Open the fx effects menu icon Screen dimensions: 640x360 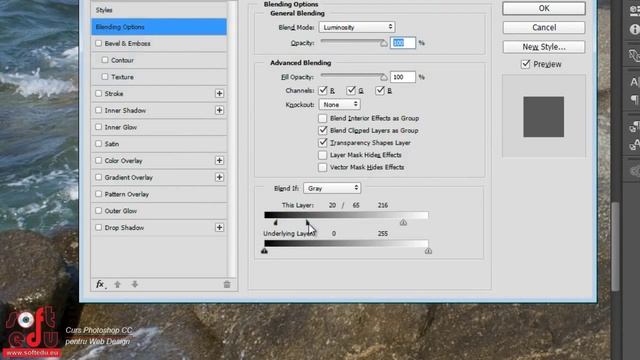click(100, 284)
